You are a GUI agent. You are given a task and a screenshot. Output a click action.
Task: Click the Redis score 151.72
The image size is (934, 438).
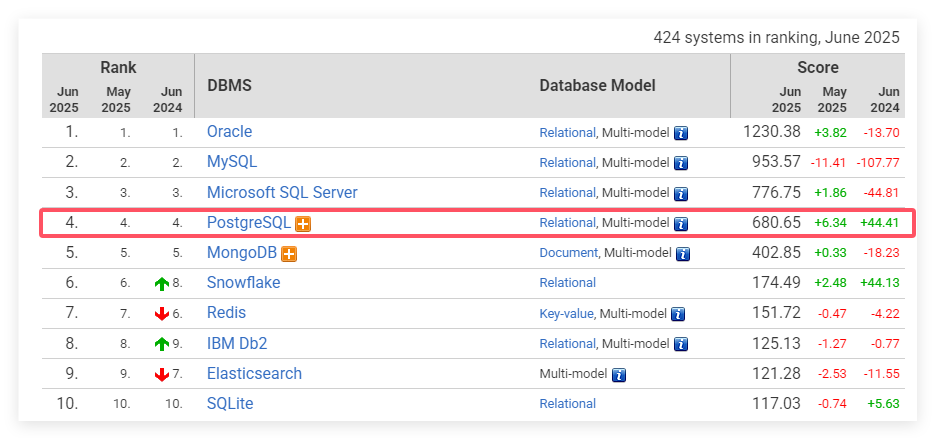[x=777, y=313]
